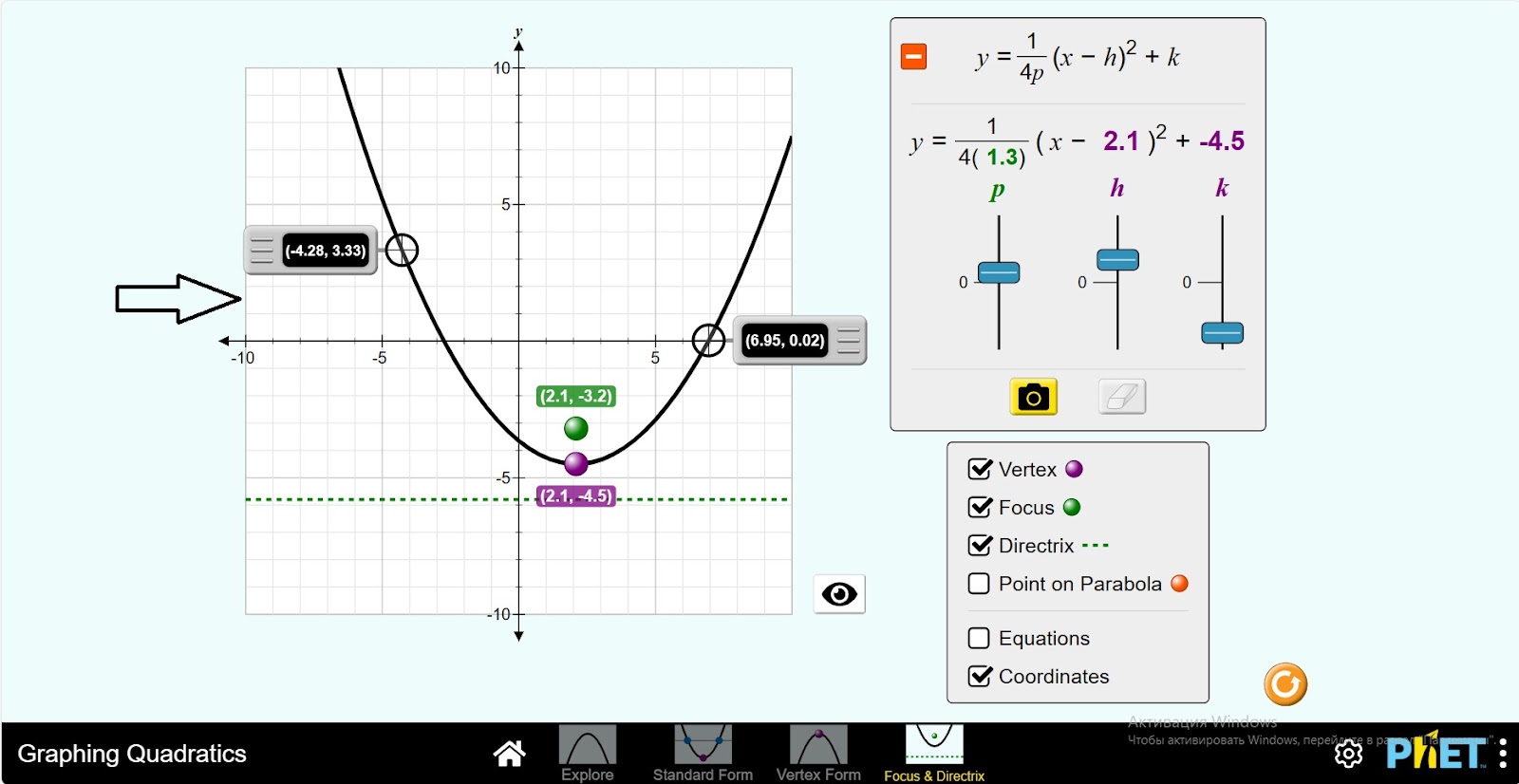Open the PhET settings gear
The width and height of the screenshot is (1519, 784).
coord(1348,754)
